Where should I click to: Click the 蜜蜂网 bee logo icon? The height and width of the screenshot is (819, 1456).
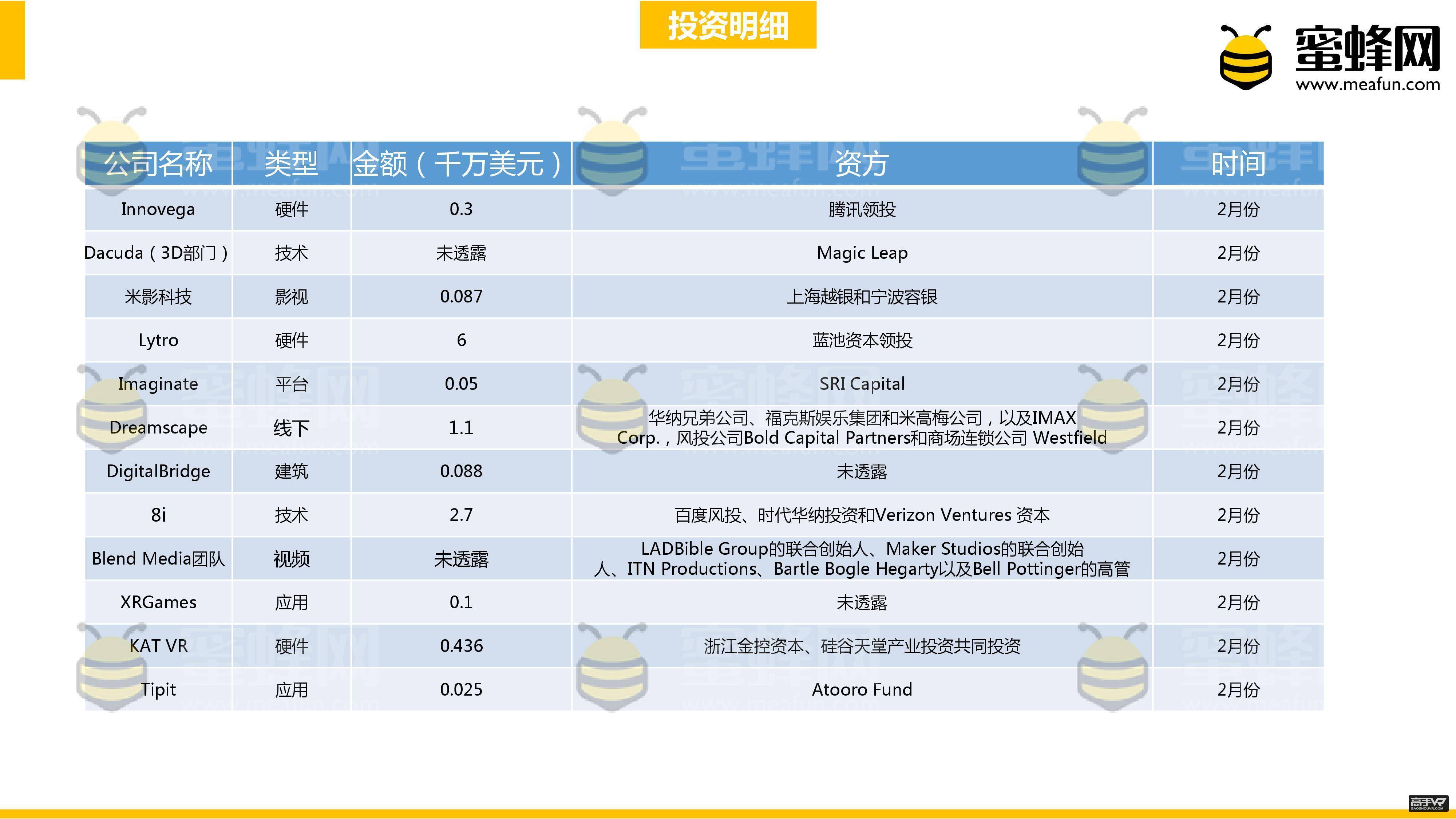point(1246,57)
